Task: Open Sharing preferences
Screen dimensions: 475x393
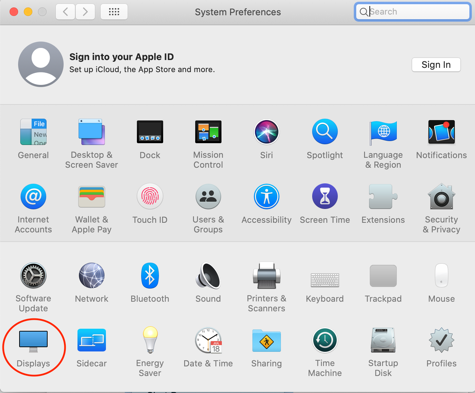Action: [x=266, y=341]
